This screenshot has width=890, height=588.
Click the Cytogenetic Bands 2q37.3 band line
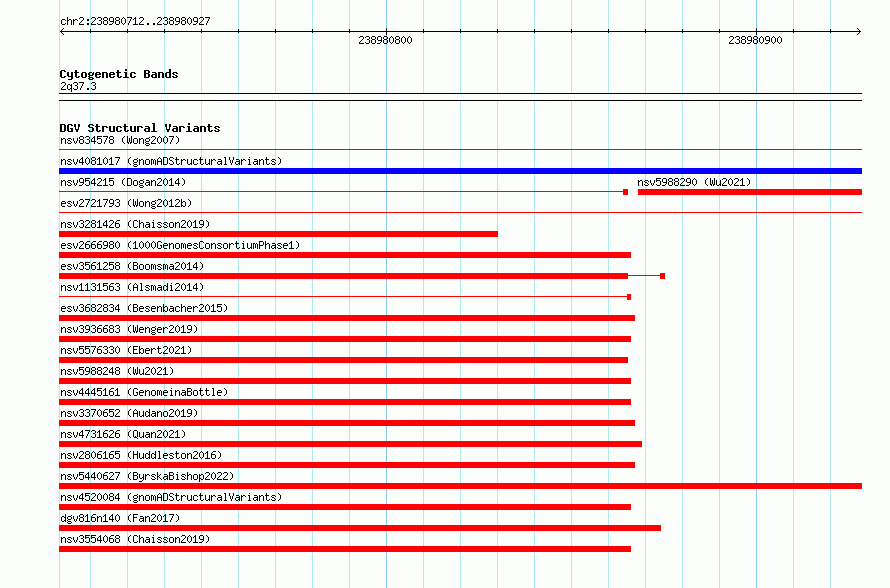pos(460,97)
